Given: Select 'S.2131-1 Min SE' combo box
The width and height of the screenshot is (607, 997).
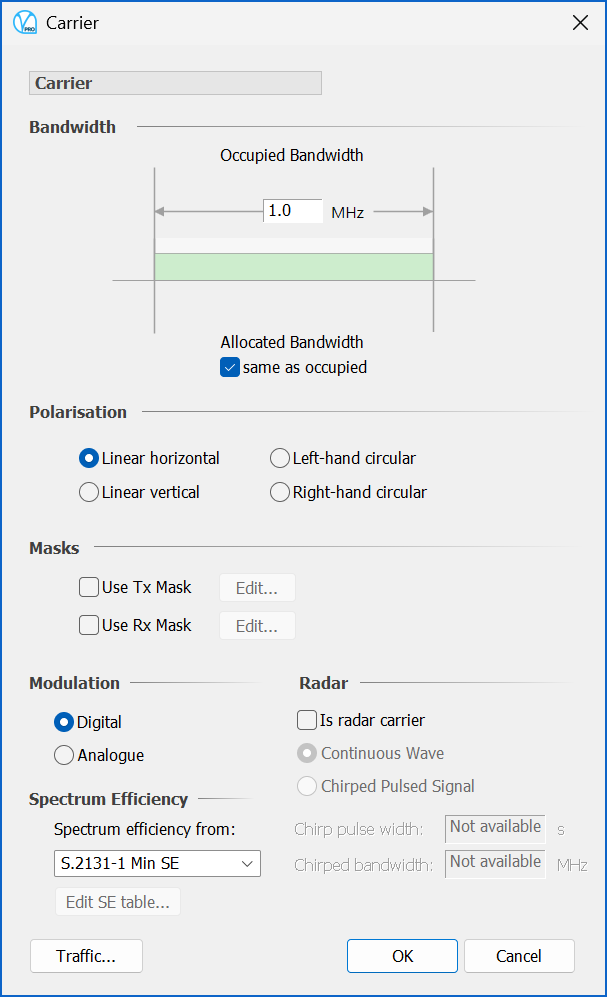Looking at the screenshot, I should [x=157, y=863].
